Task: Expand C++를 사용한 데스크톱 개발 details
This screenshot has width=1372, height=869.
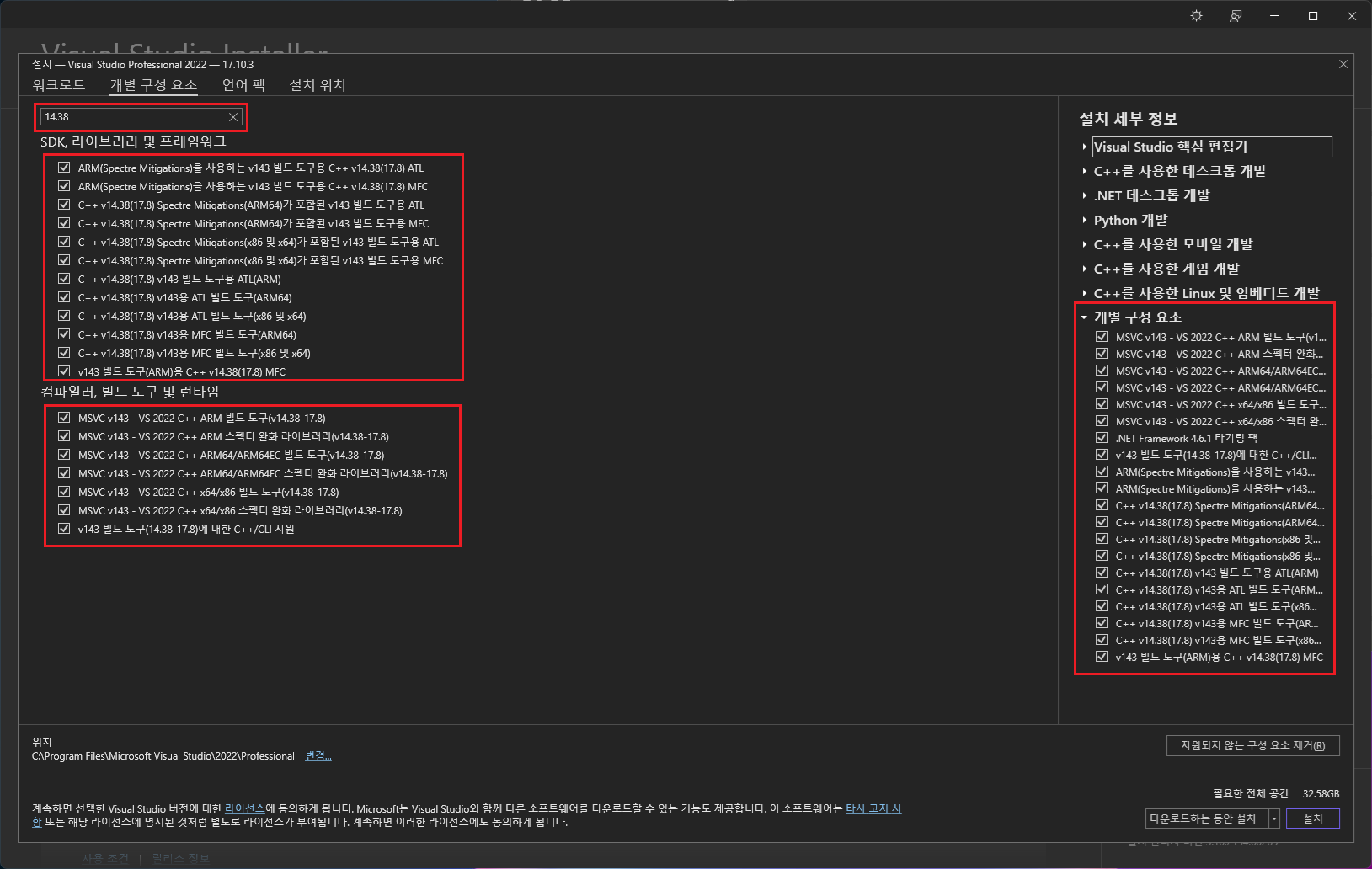Action: coord(1085,171)
